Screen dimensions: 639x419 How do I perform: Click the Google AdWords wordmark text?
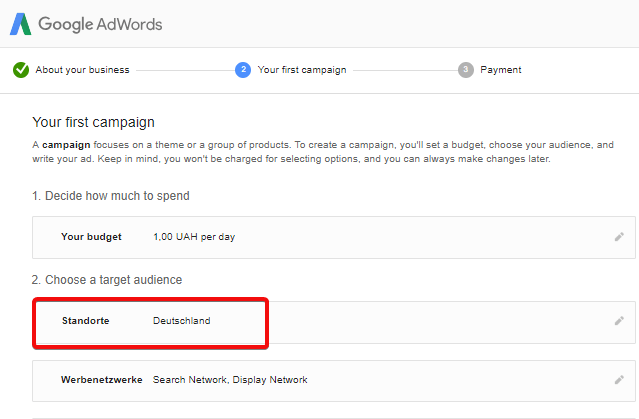pos(100,24)
